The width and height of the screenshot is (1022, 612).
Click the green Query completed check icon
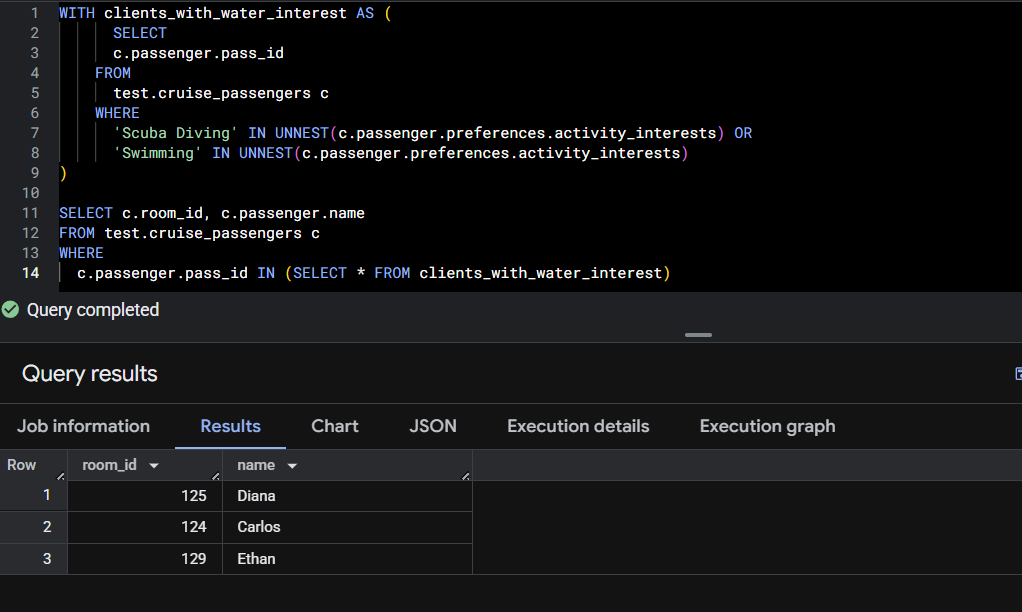point(10,310)
